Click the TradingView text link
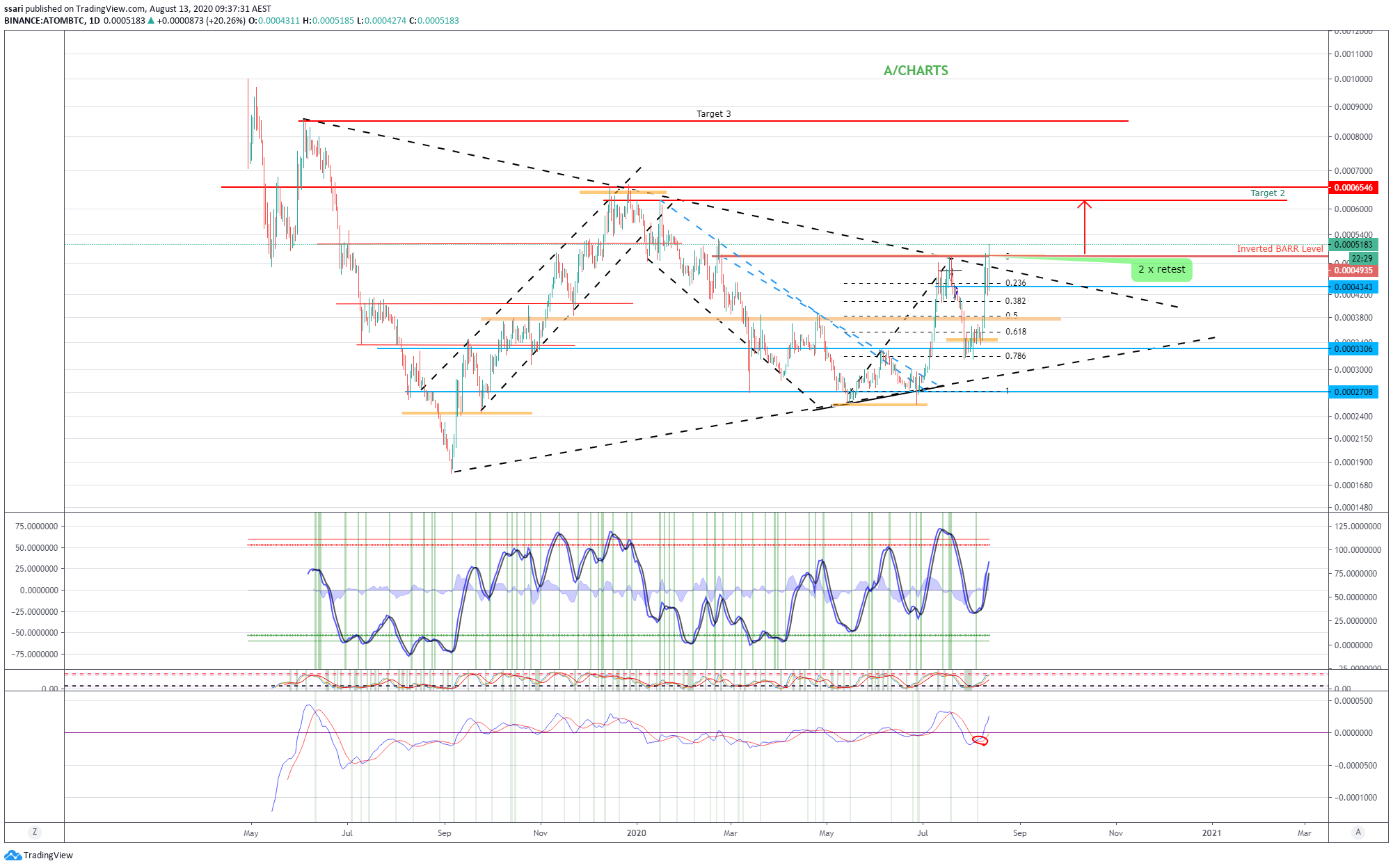This screenshot has width=1393, height=868. click(x=48, y=855)
